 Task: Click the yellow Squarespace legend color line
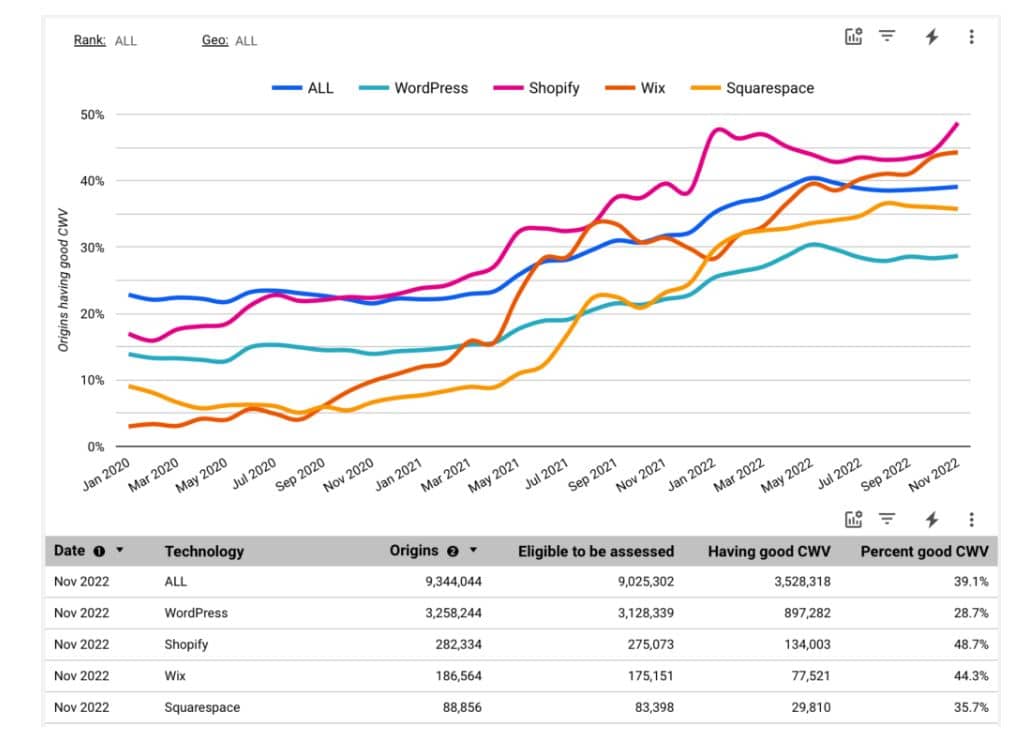point(705,88)
